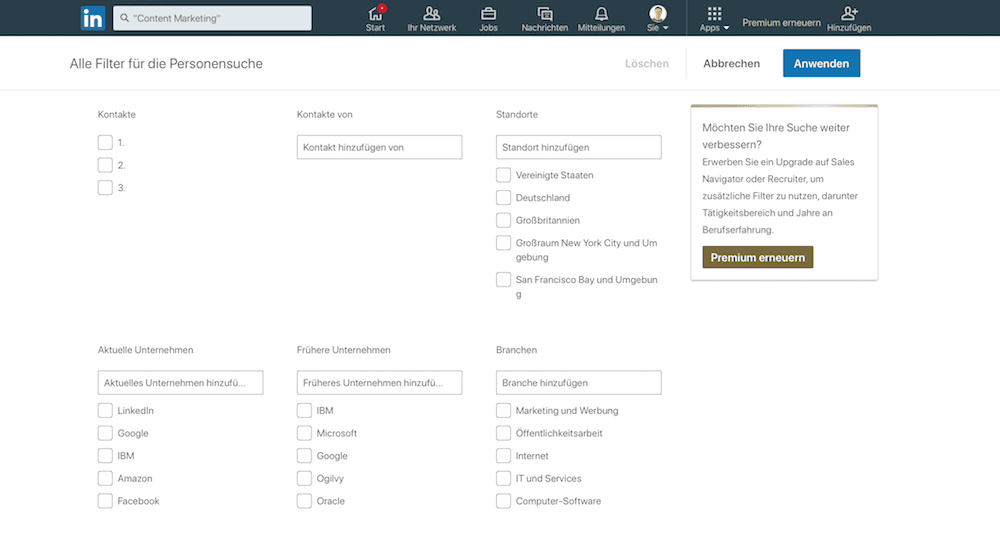Select Marketing und Werbung industry checkbox
Viewport: 1000px width, 535px height.
click(x=503, y=411)
